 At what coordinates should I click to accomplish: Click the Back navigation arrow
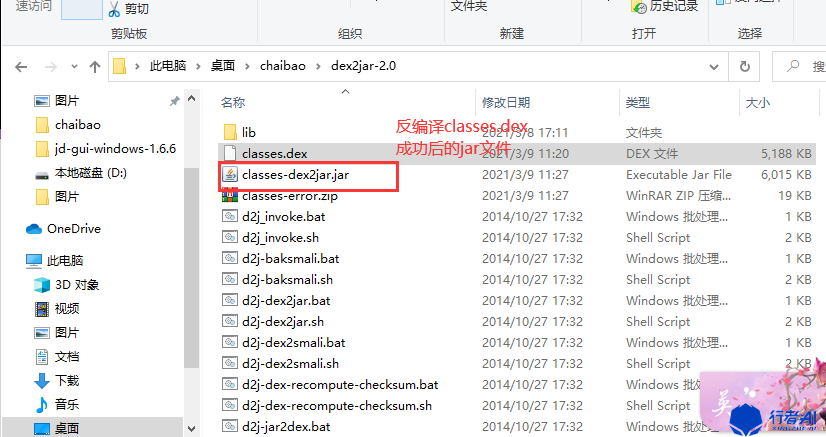click(21, 67)
